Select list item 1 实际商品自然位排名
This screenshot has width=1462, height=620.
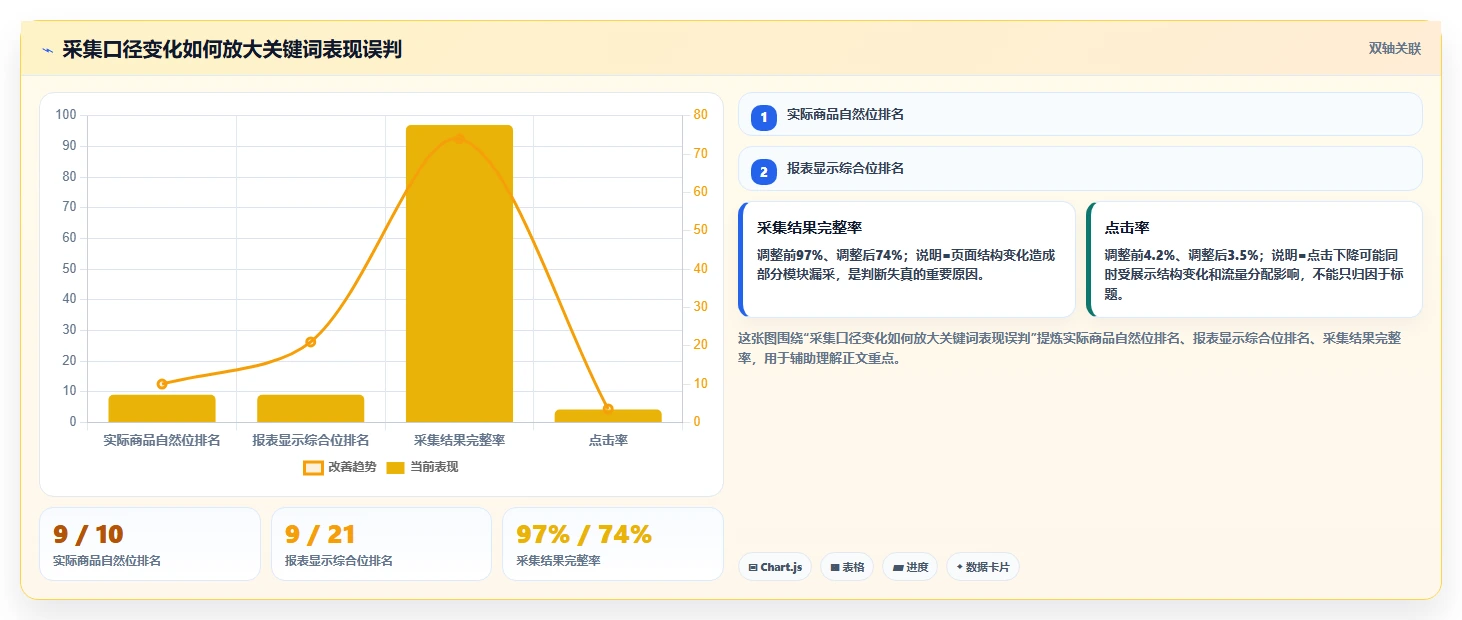click(x=1080, y=114)
